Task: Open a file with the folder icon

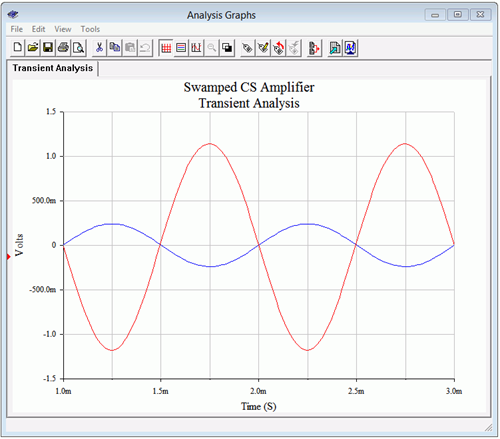Action: coord(33,48)
